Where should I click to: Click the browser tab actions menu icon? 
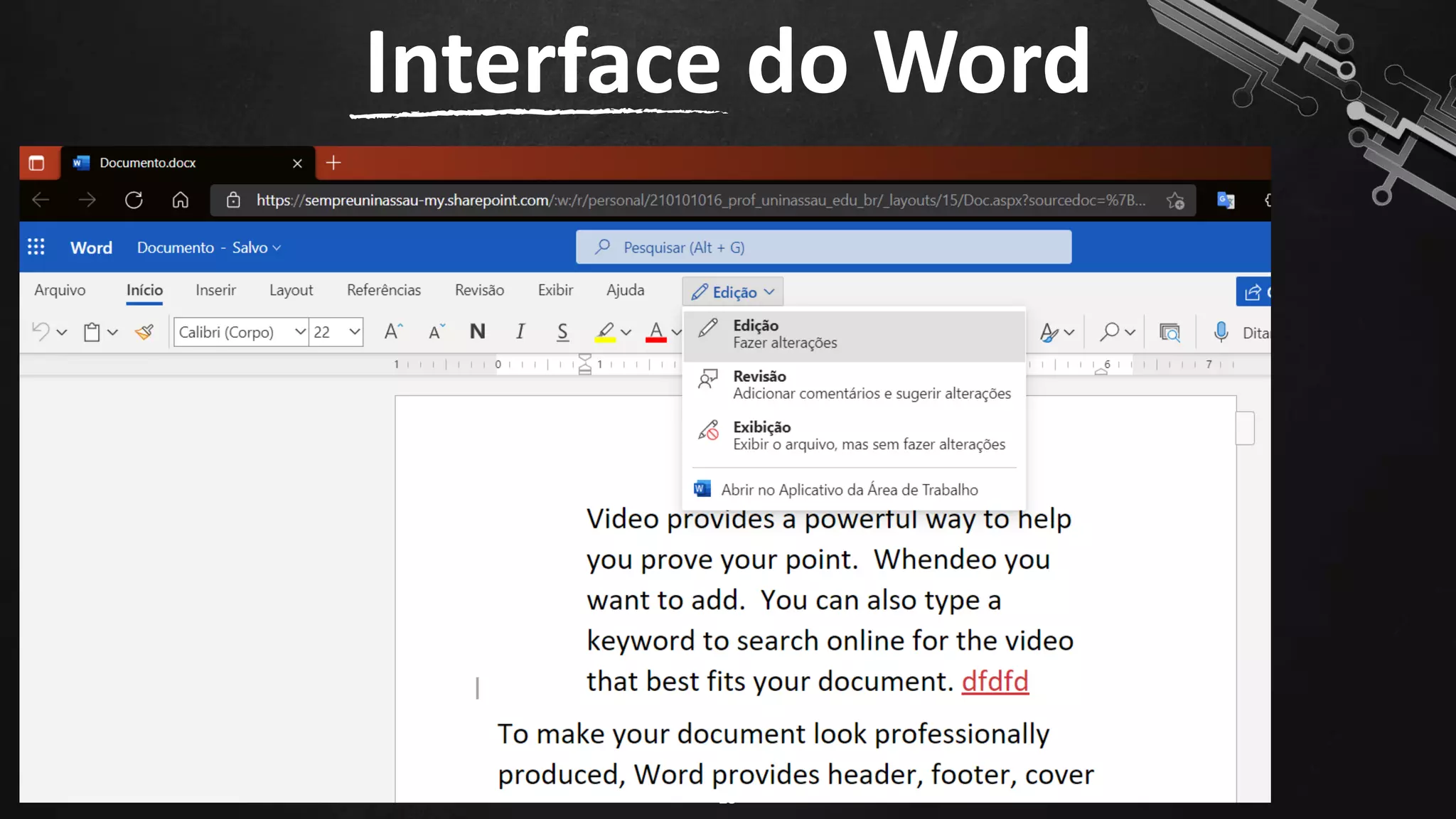pyautogui.click(x=37, y=163)
